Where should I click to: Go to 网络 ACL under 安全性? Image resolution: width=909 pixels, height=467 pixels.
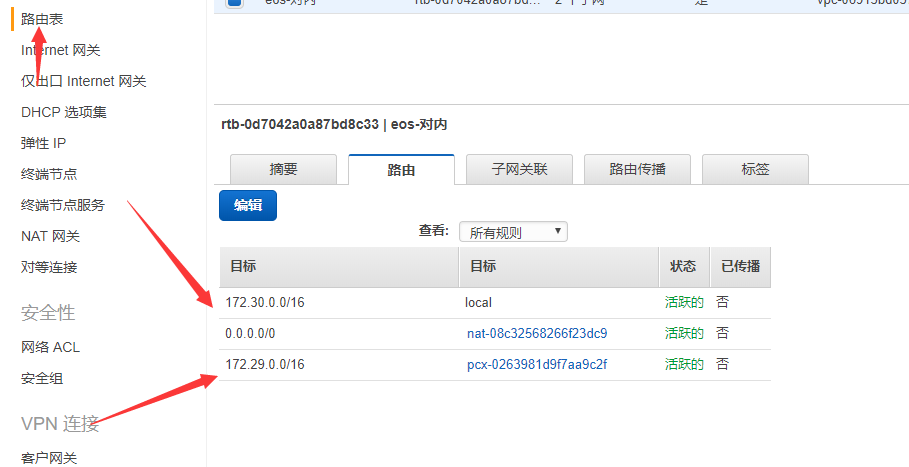[50, 347]
